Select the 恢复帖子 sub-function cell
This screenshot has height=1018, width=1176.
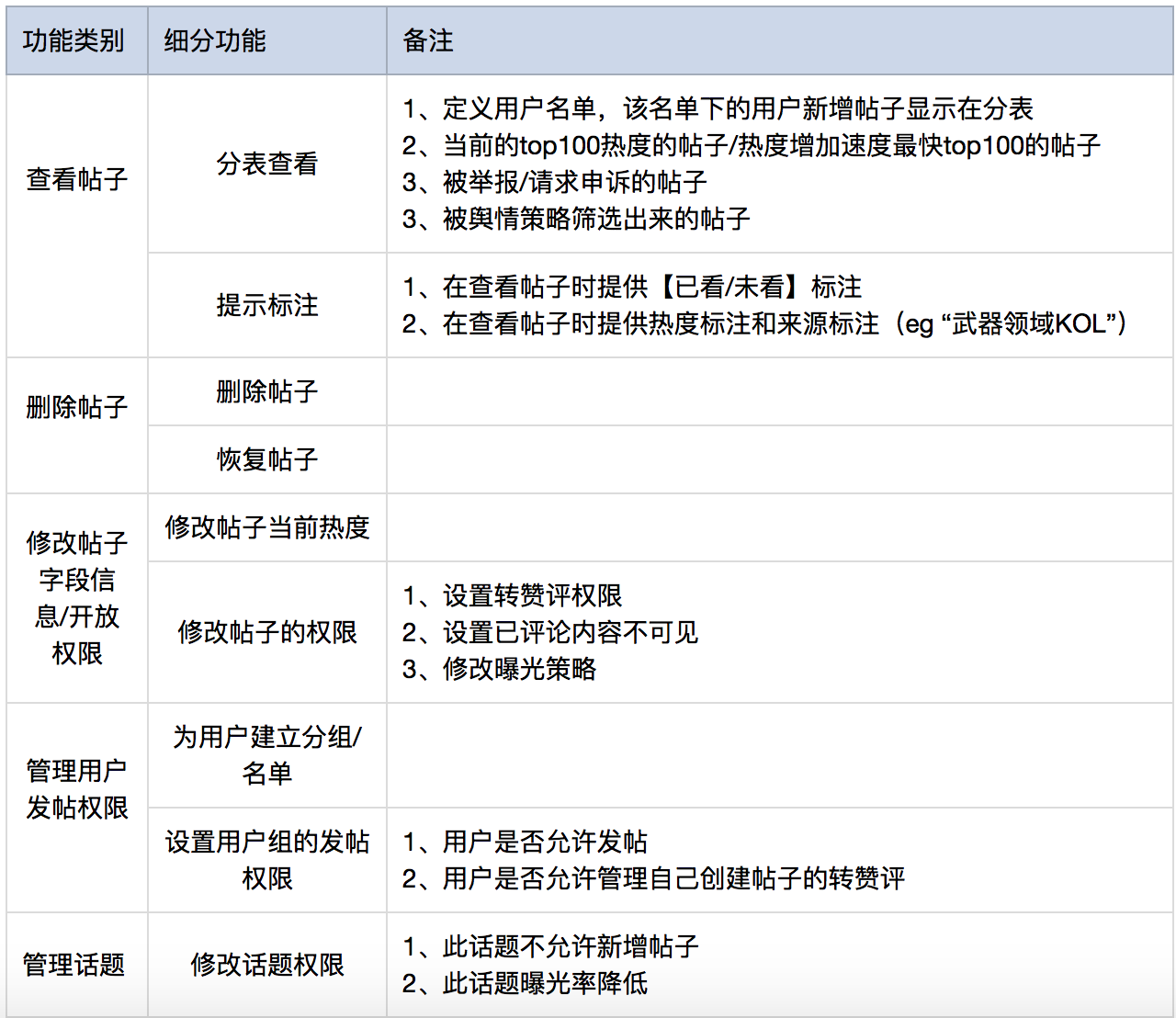tap(267, 459)
